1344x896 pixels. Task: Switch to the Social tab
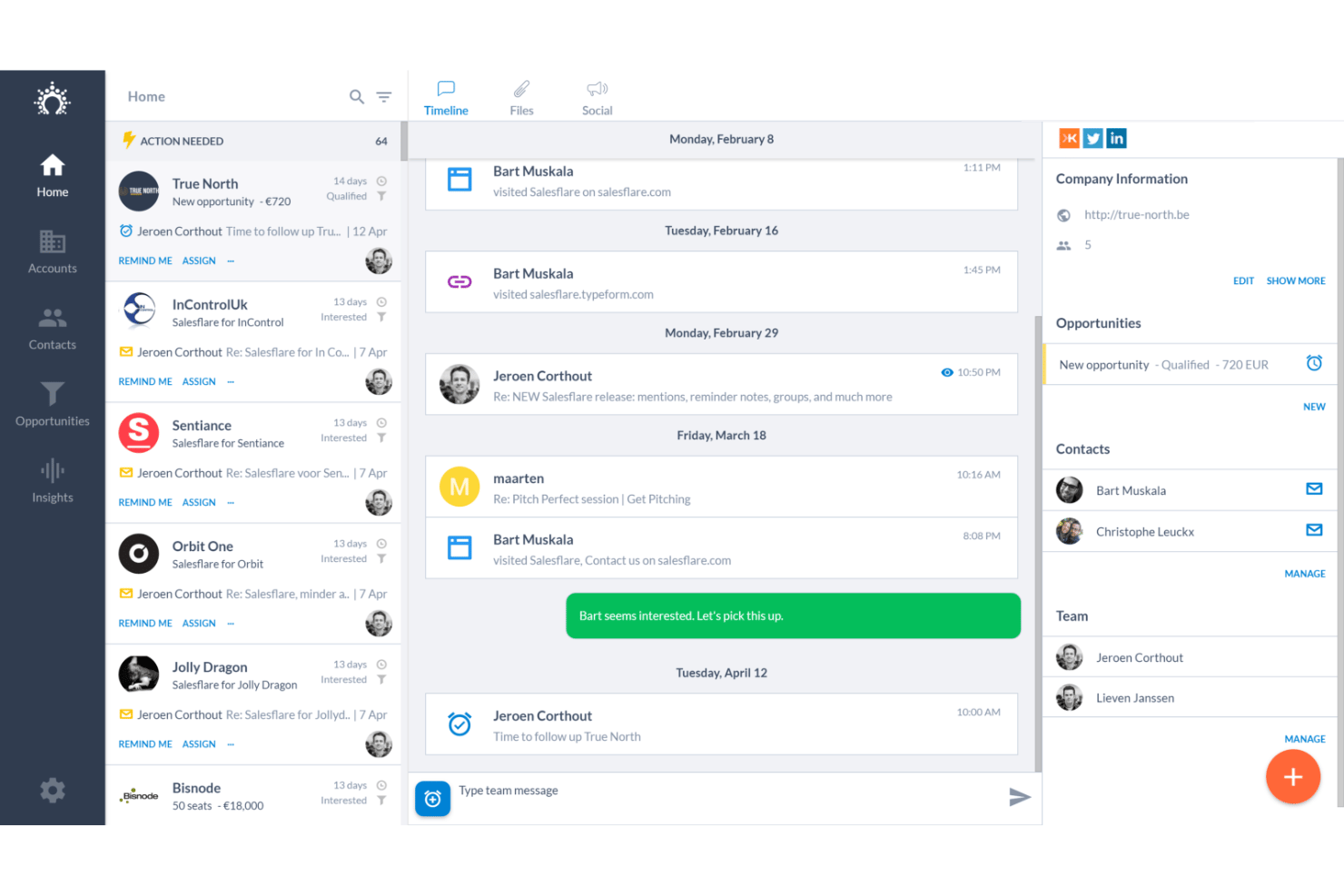point(597,98)
